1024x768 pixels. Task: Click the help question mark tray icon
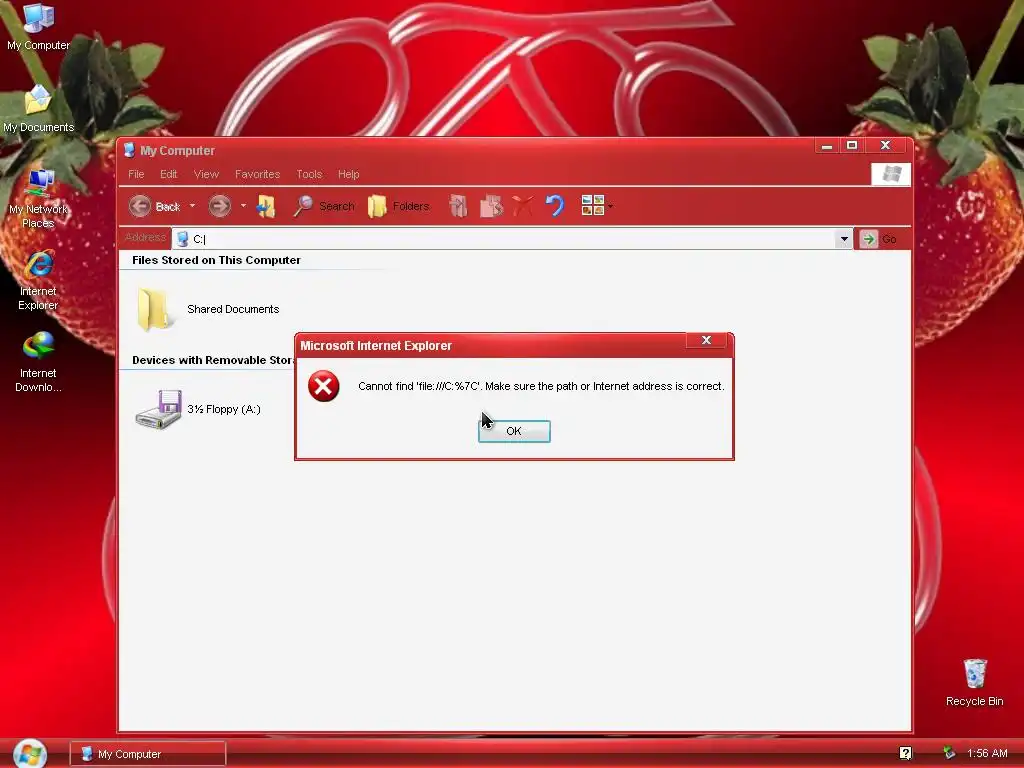point(905,753)
